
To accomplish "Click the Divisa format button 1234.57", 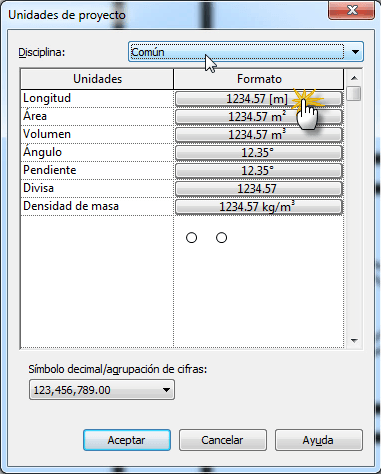I will [259, 189].
